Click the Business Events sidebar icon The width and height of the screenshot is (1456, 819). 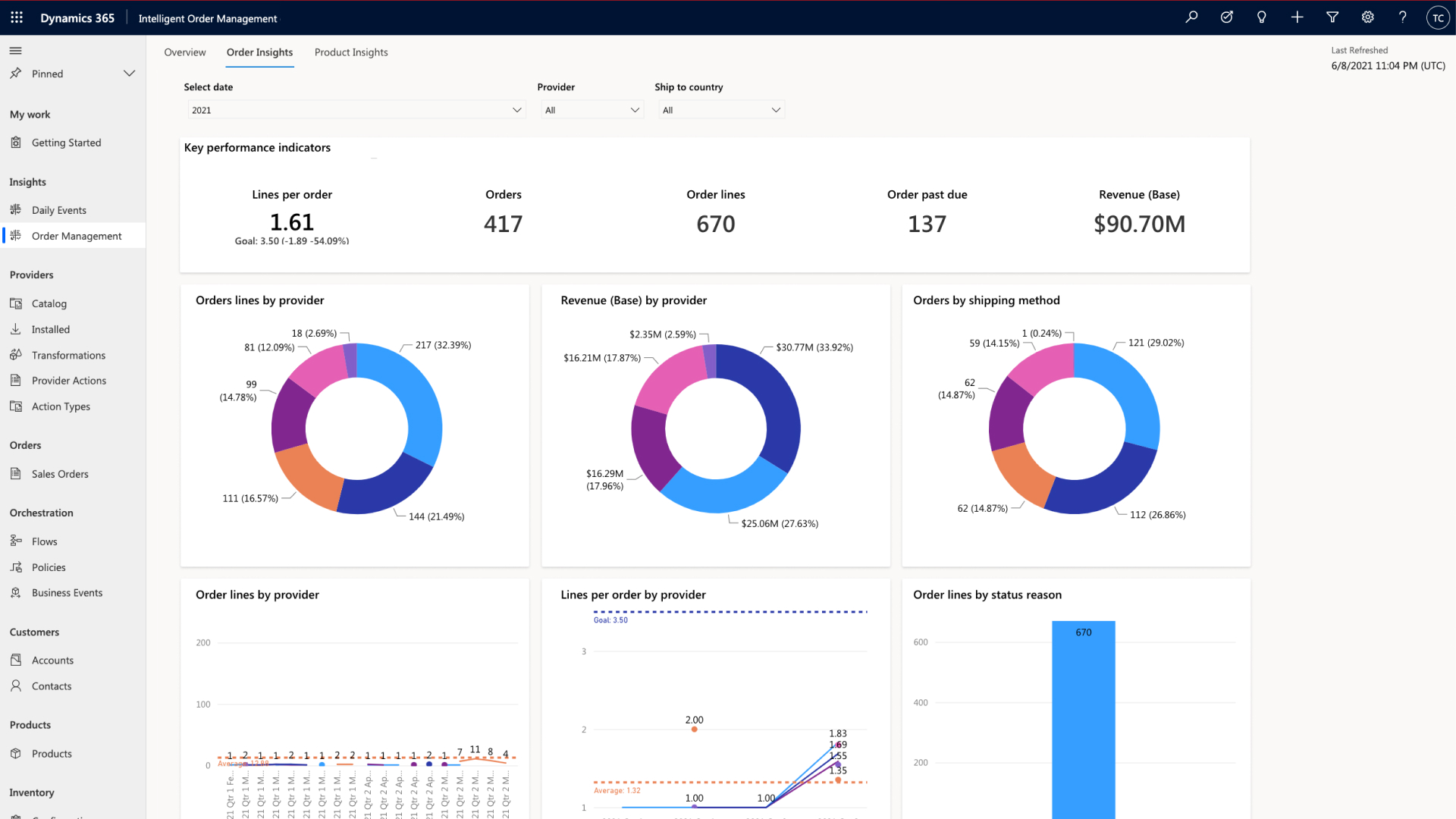click(x=16, y=592)
